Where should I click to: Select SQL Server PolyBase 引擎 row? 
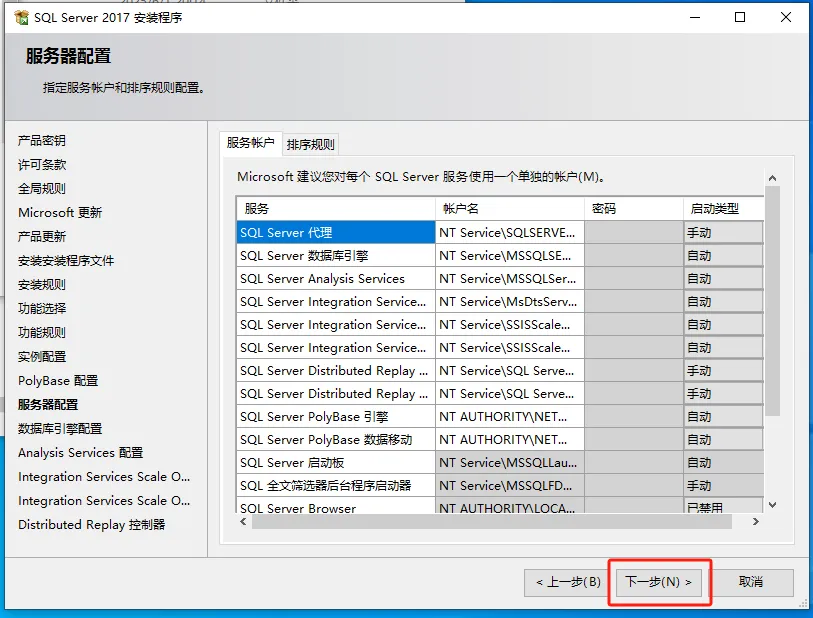[x=335, y=416]
